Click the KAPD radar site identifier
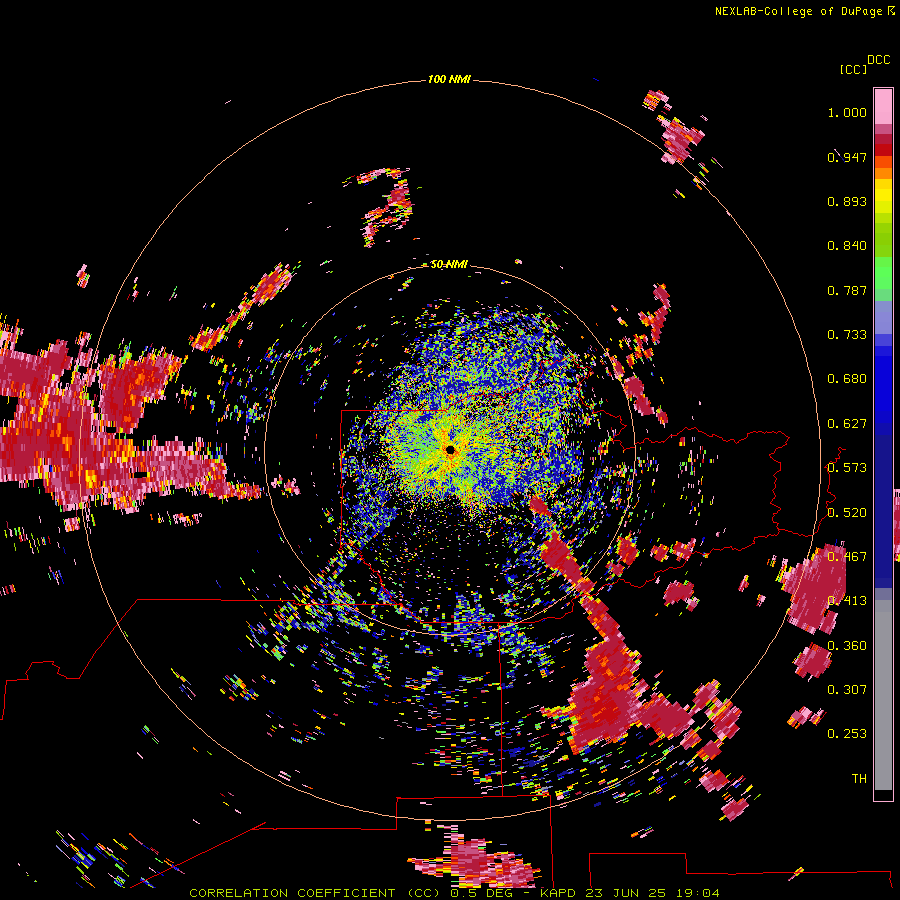The width and height of the screenshot is (900, 900). pyautogui.click(x=558, y=893)
